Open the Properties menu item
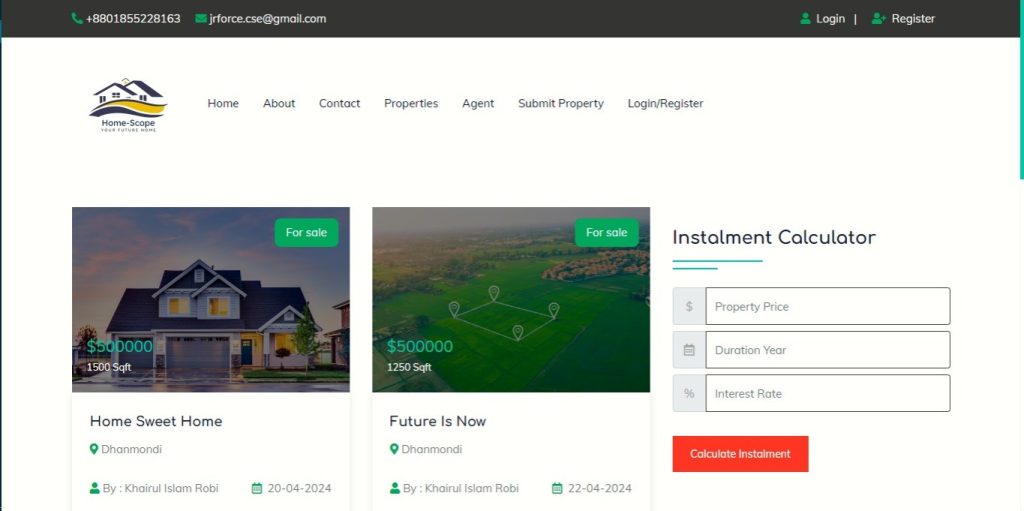 coord(411,103)
